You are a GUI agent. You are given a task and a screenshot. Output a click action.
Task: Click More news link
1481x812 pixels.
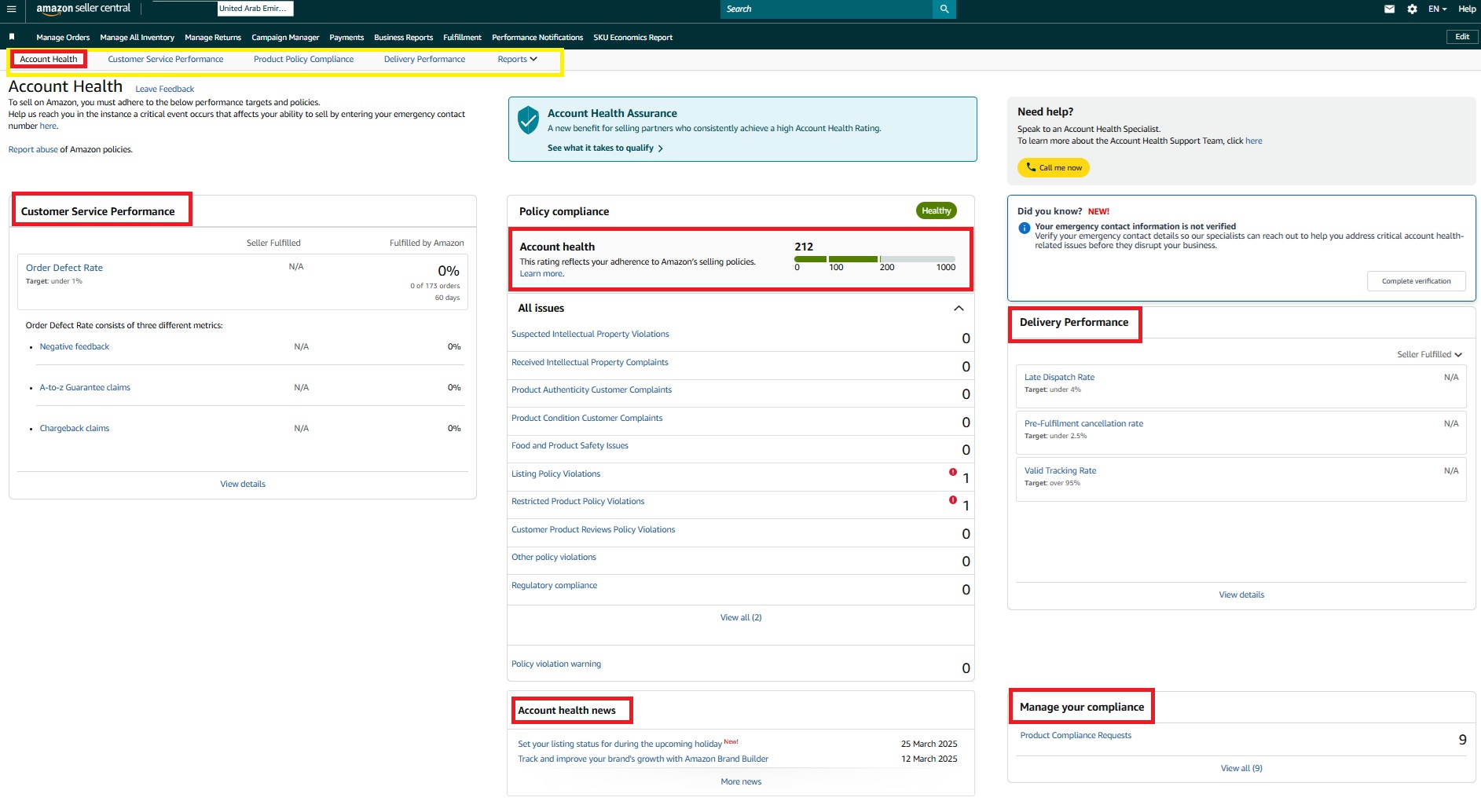[x=741, y=781]
